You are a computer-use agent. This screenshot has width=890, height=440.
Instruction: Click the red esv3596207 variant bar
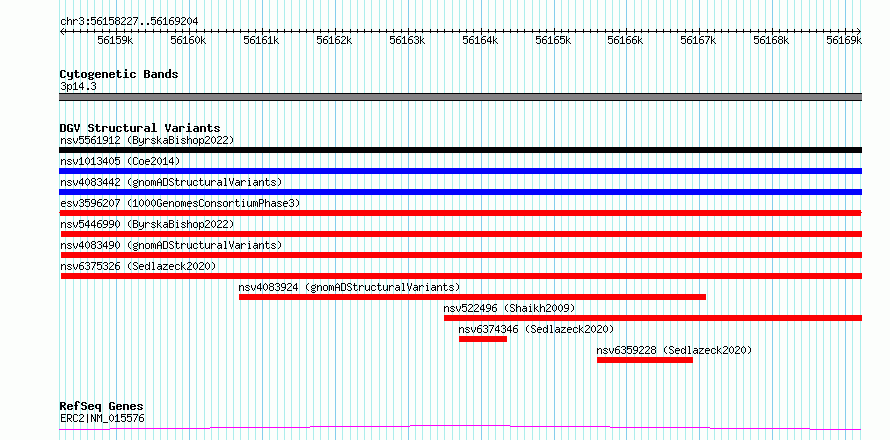[461, 213]
